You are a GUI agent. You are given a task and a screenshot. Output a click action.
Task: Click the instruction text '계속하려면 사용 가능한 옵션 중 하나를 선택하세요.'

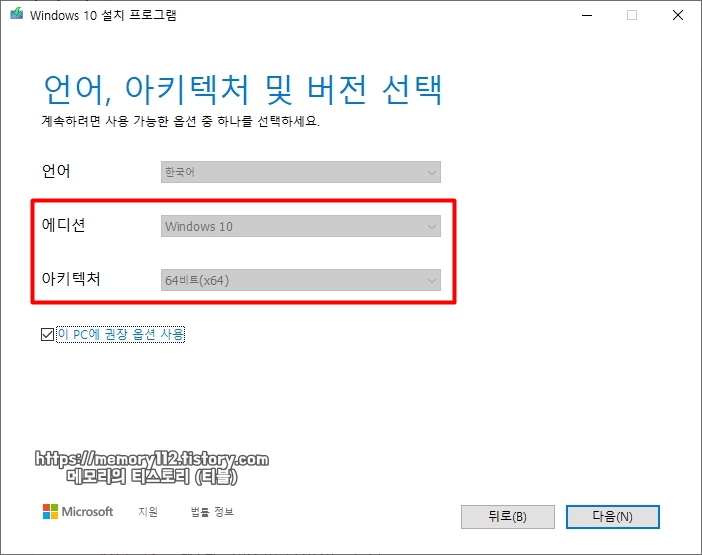coord(180,121)
